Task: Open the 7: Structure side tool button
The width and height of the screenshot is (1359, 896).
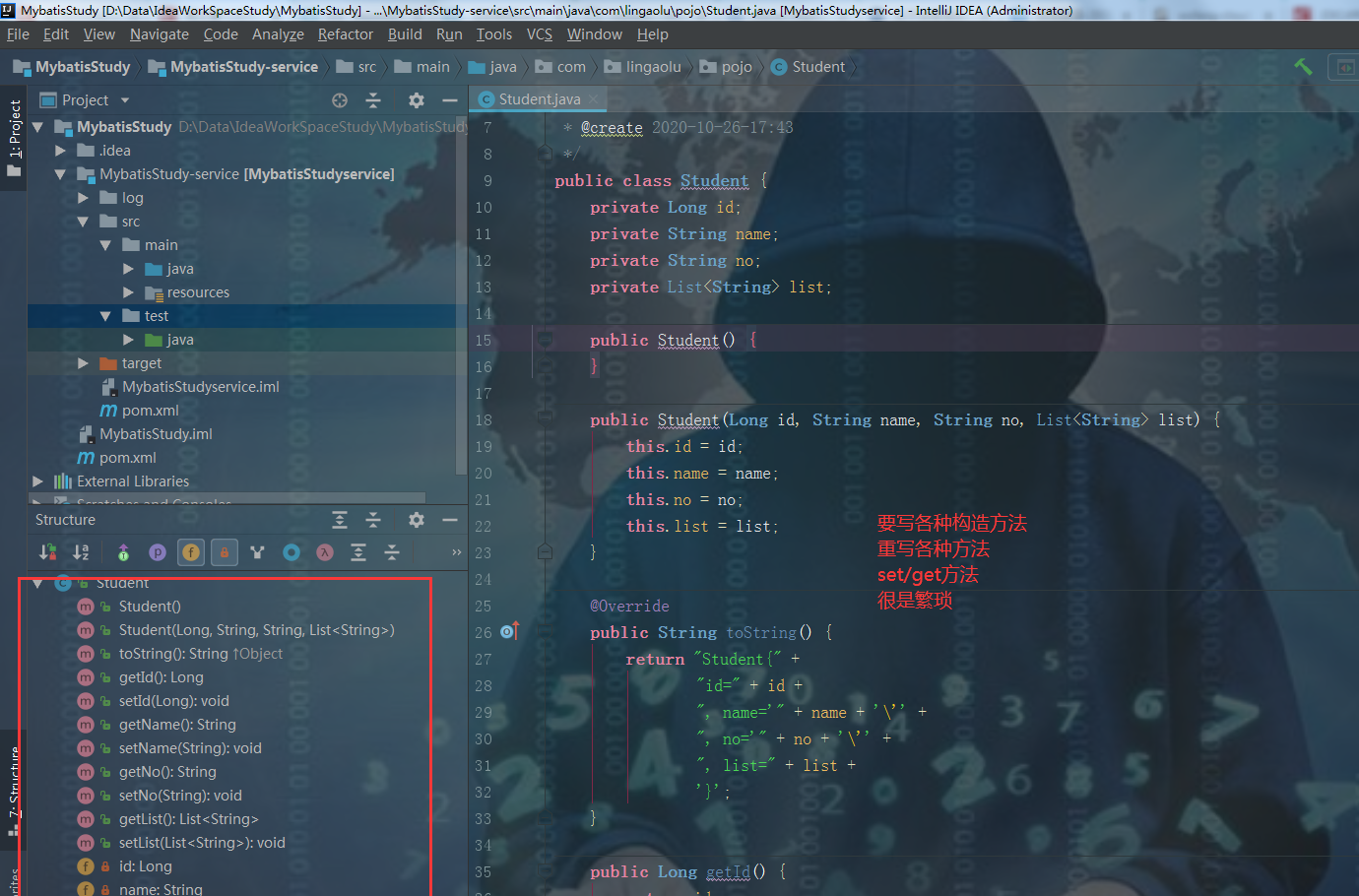Action: click(x=14, y=791)
